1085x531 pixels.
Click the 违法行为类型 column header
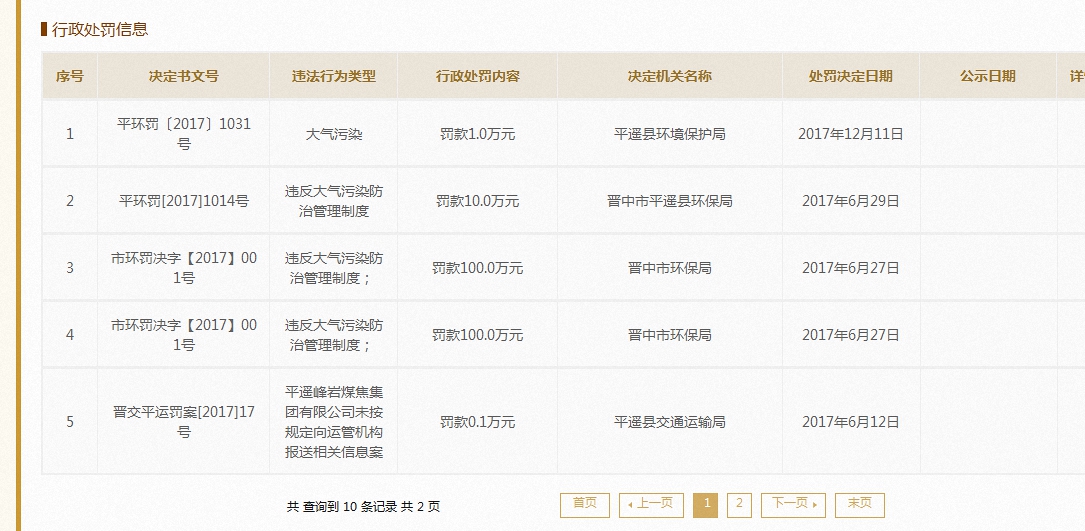pos(334,76)
